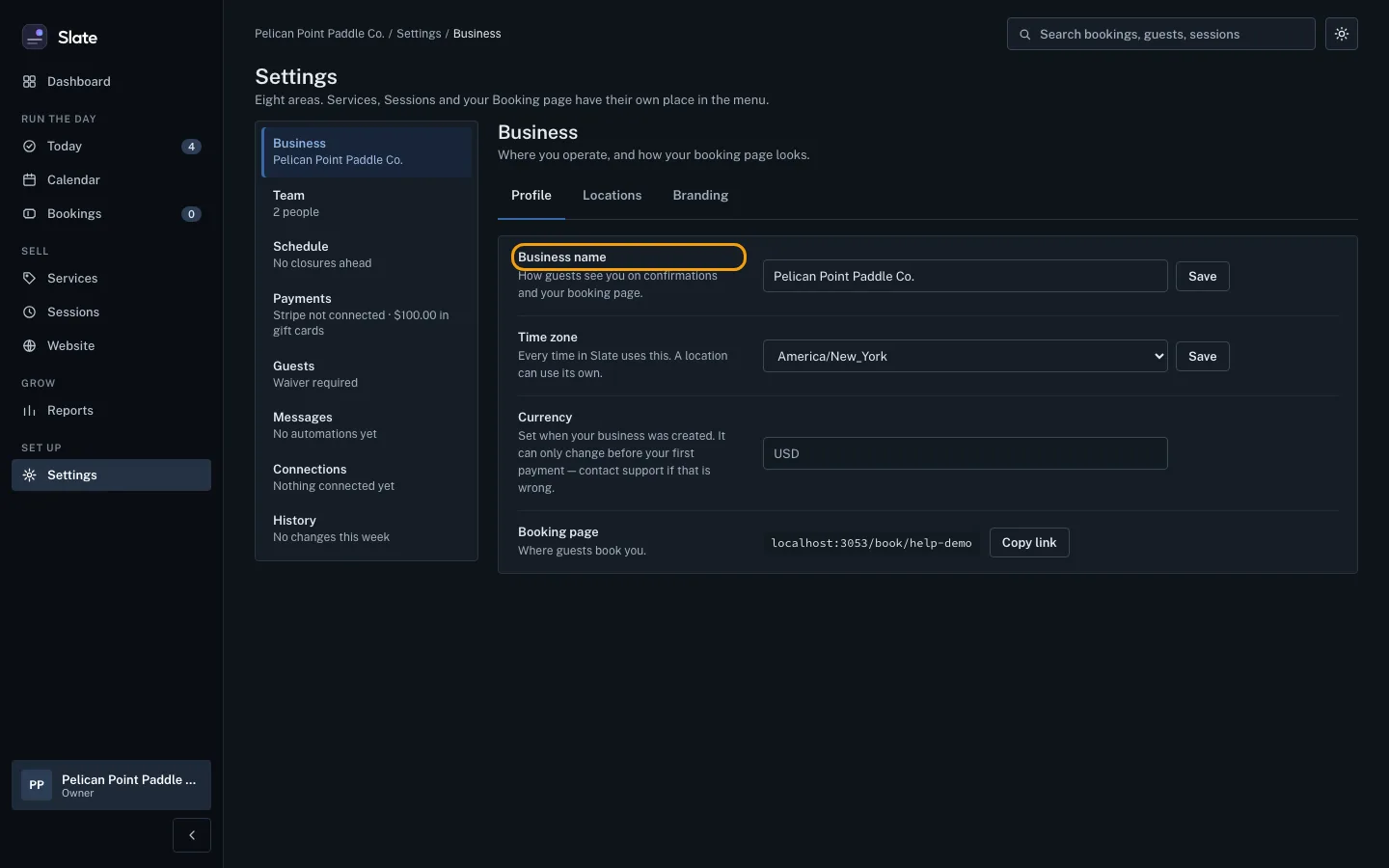Save the time zone setting

1202,357
